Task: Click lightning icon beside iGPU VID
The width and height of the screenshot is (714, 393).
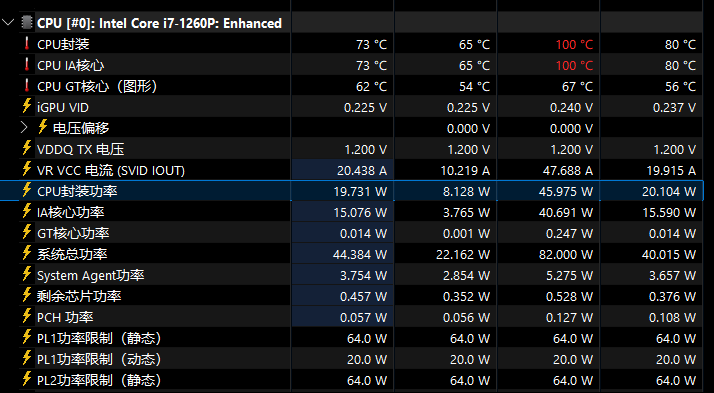Action: tap(27, 107)
